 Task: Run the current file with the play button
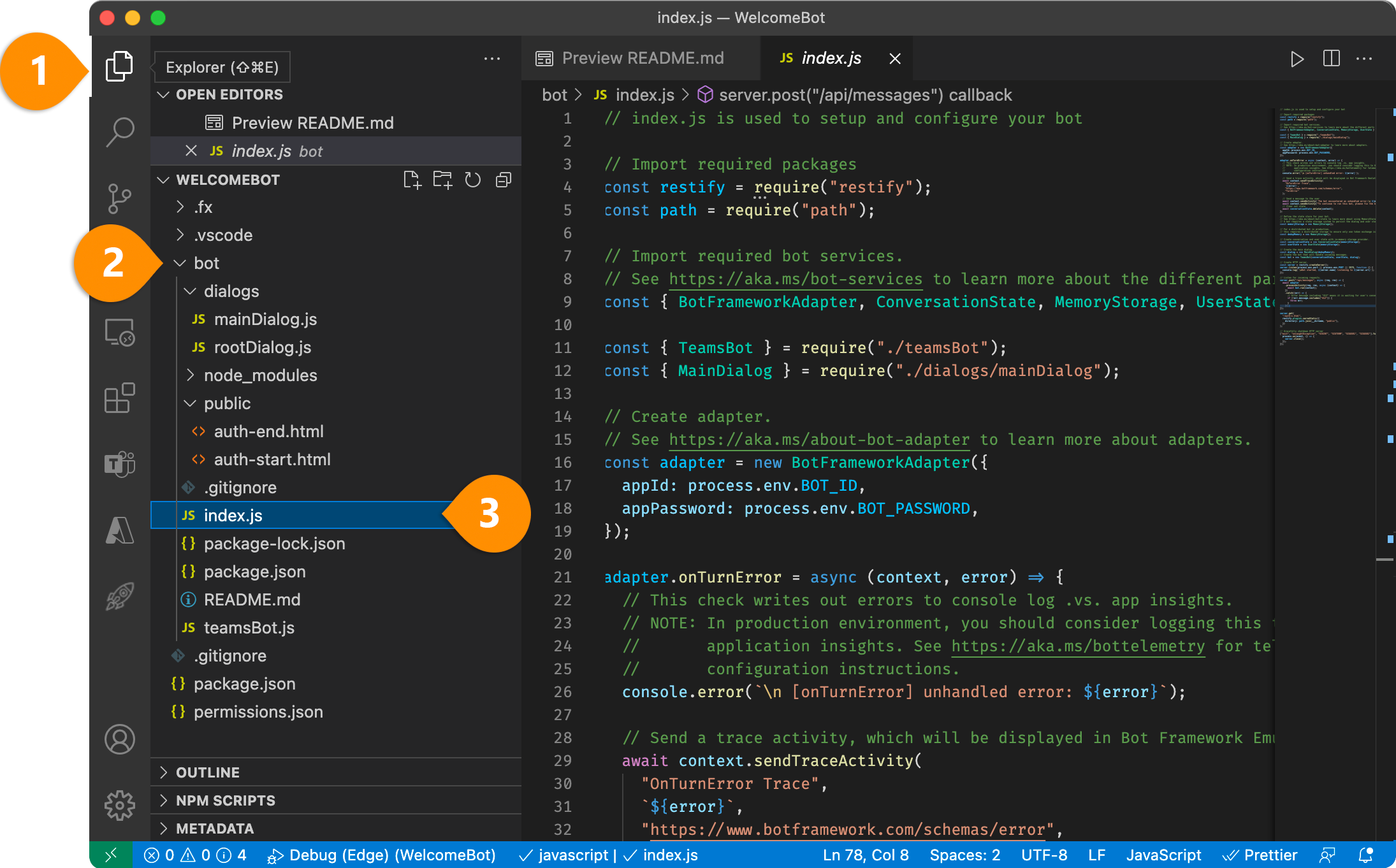(1297, 59)
